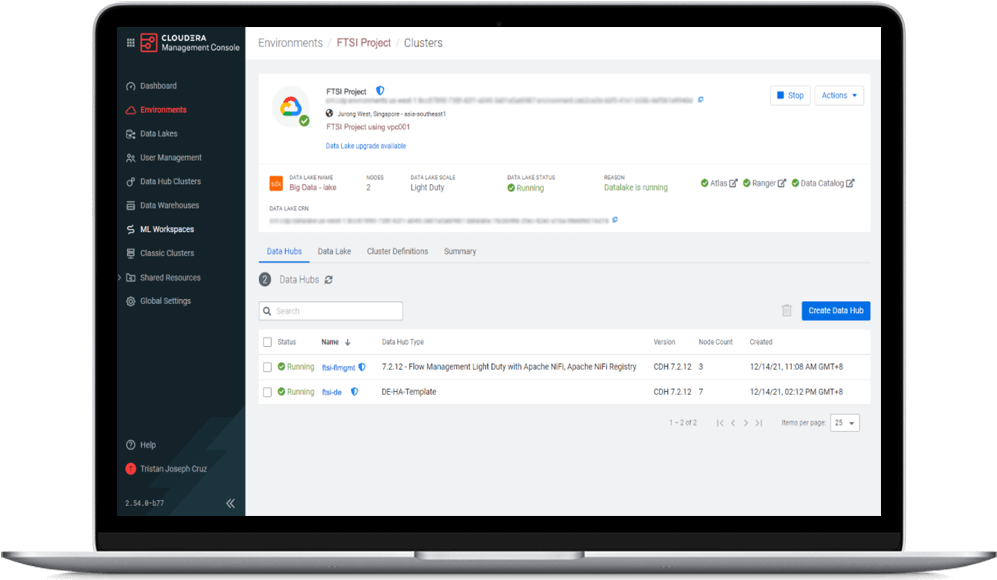The height and width of the screenshot is (580, 997).
Task: Open the Summary tab
Action: coord(460,252)
